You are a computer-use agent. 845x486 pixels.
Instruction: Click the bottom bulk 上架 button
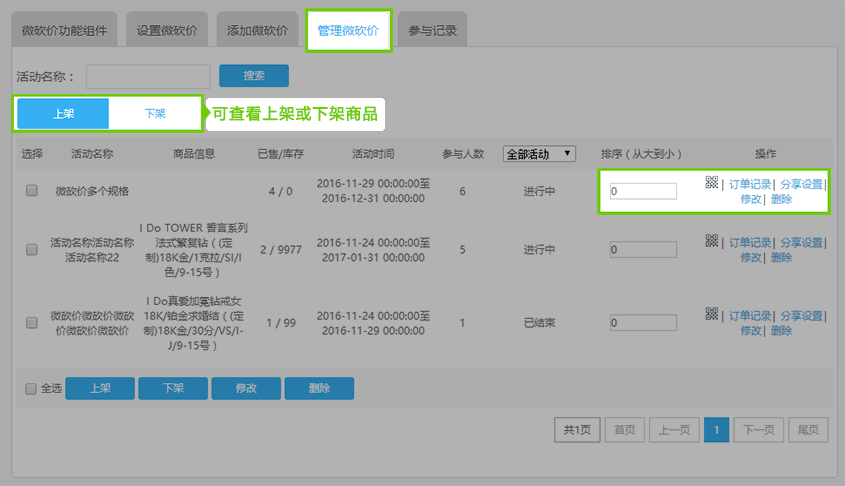click(100, 389)
